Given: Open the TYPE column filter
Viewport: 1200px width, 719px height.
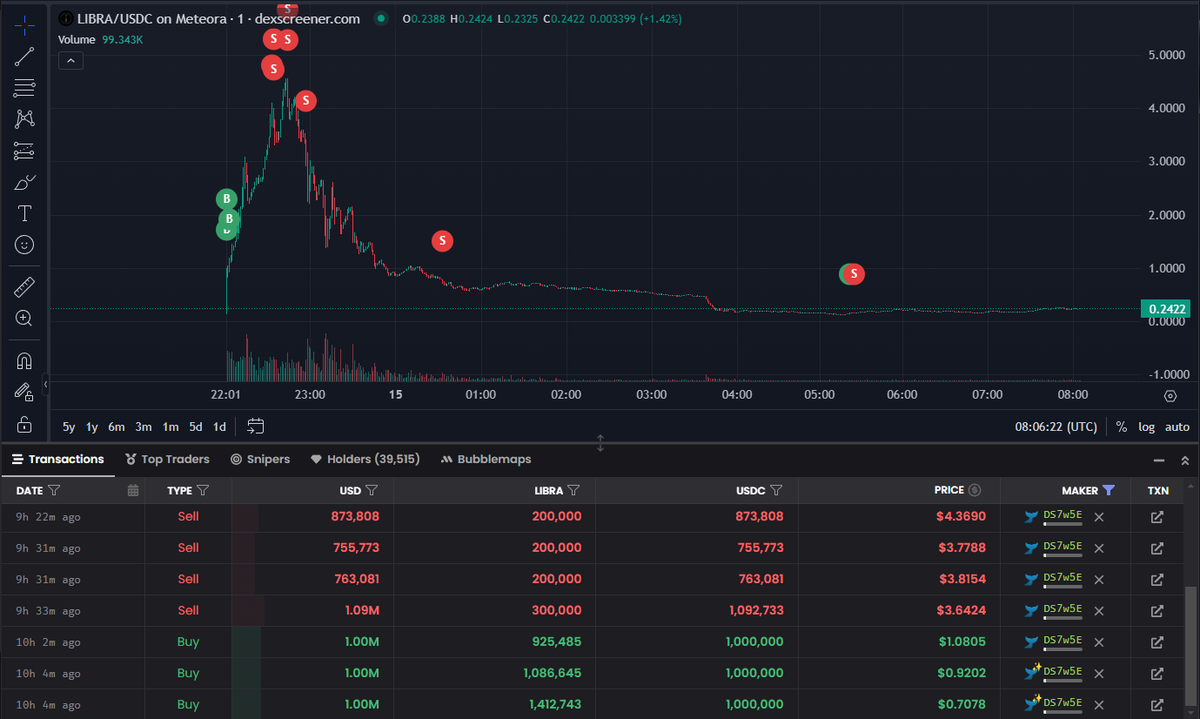Looking at the screenshot, I should [202, 490].
